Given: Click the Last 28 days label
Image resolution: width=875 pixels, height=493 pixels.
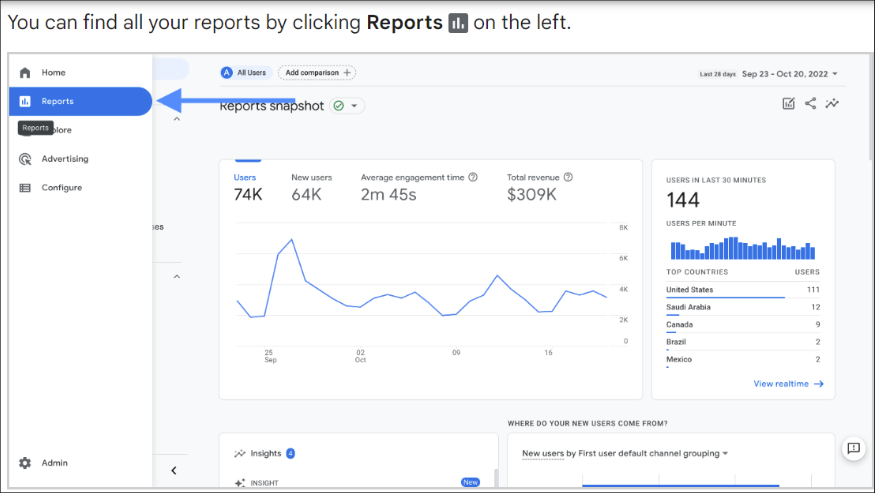Looking at the screenshot, I should click(718, 74).
